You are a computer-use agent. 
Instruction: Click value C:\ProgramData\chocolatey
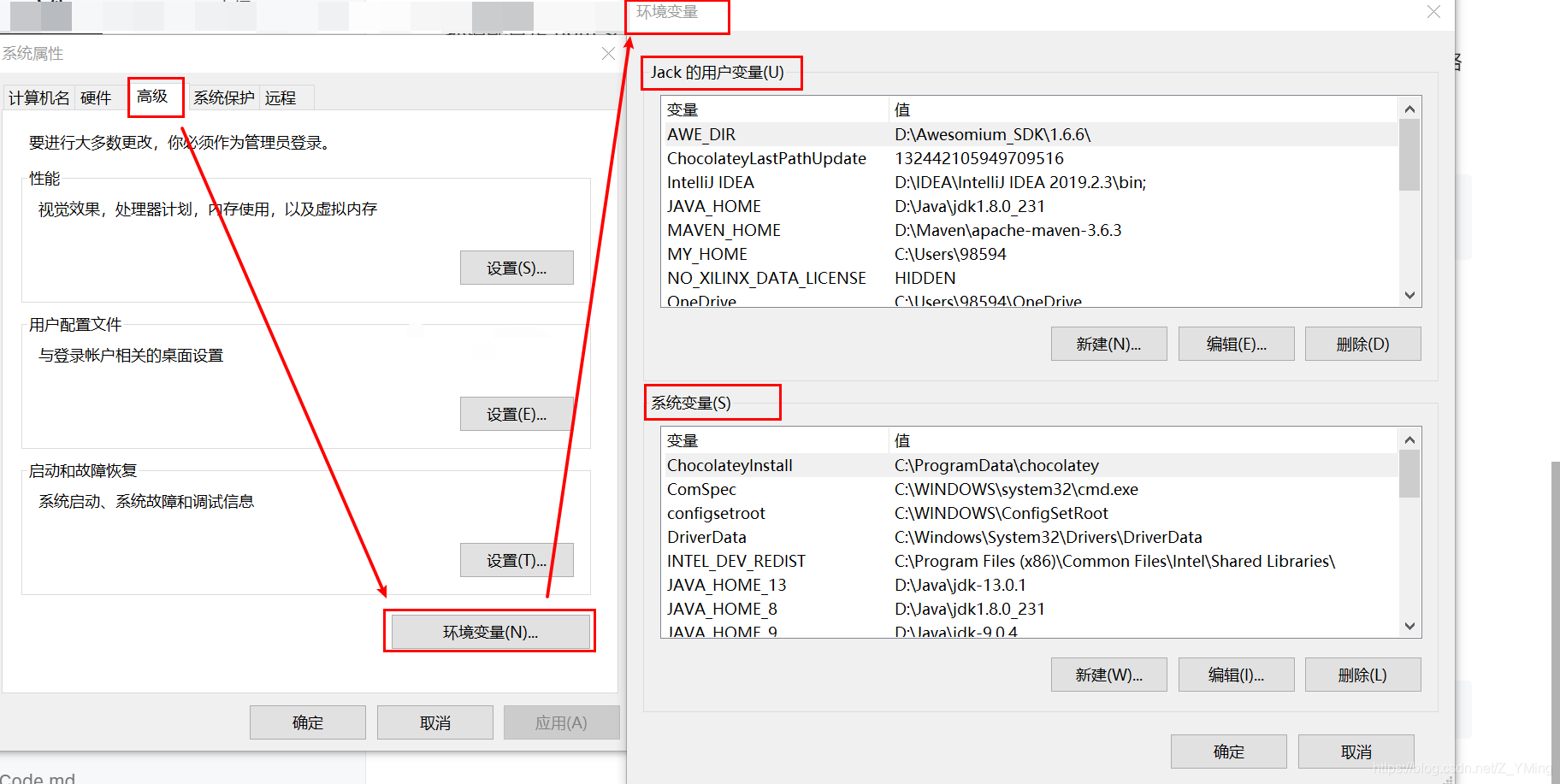[x=996, y=465]
